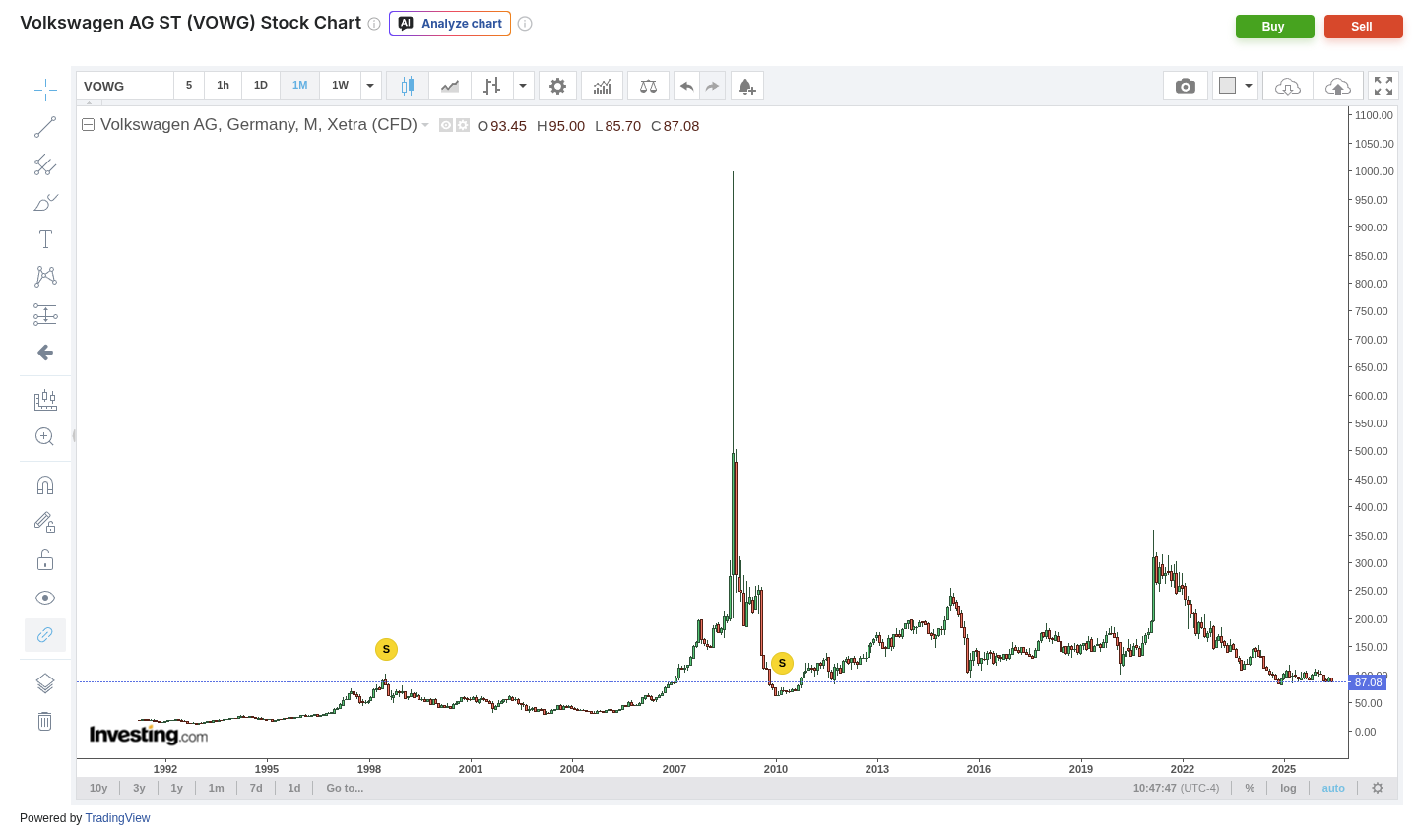The height and width of the screenshot is (840, 1415).
Task: Select the pitchfork drawing tool
Action: (x=45, y=164)
